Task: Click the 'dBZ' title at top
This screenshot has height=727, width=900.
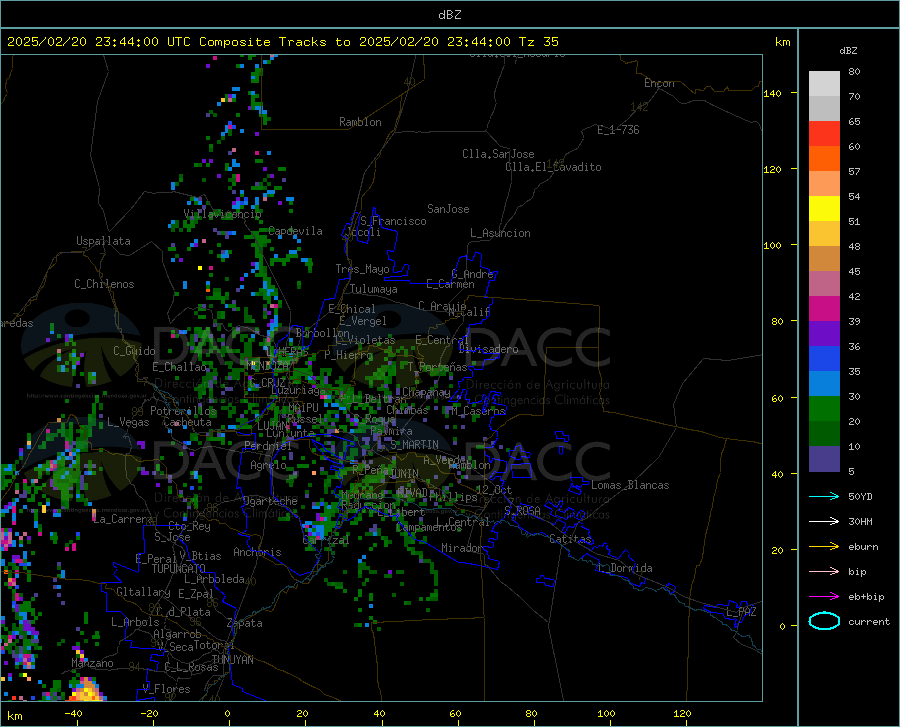Action: coord(449,15)
